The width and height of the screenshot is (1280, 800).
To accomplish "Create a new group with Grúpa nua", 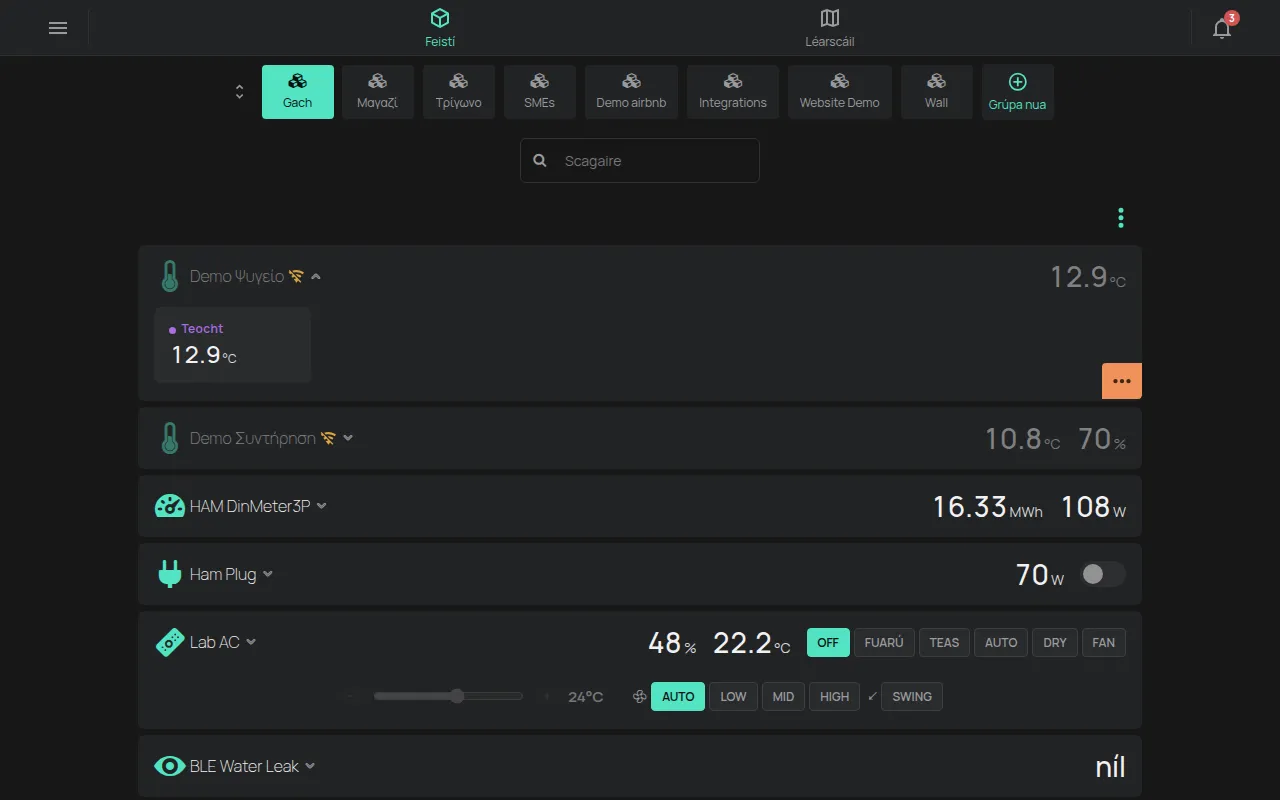I will pyautogui.click(x=1018, y=92).
